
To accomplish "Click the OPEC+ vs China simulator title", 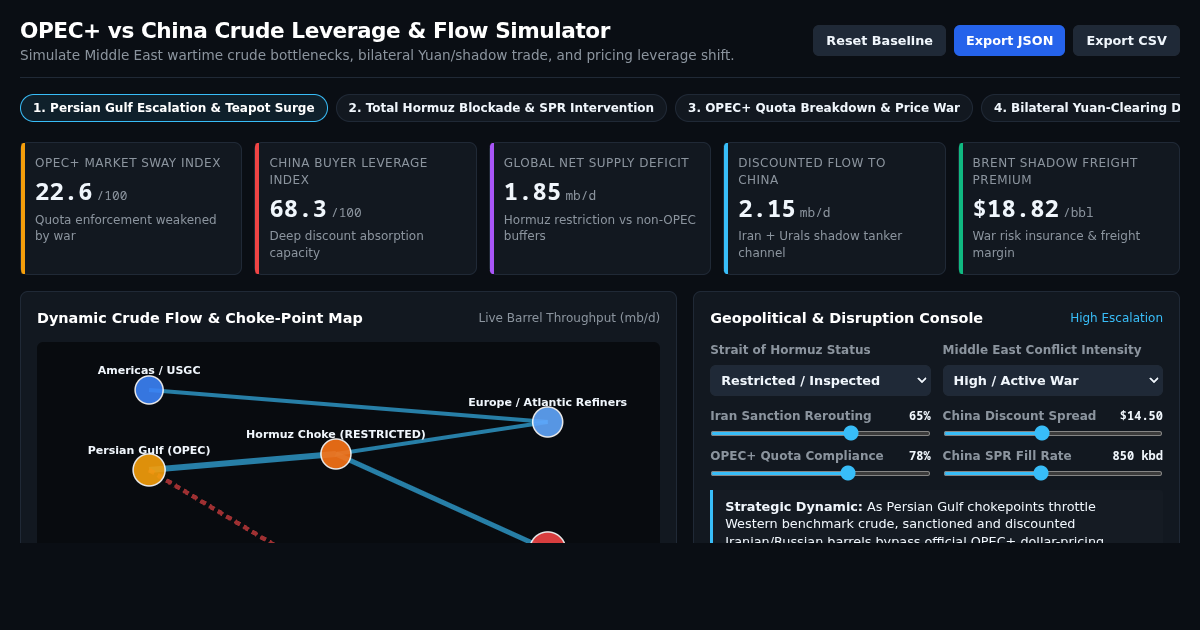I will click(x=315, y=31).
